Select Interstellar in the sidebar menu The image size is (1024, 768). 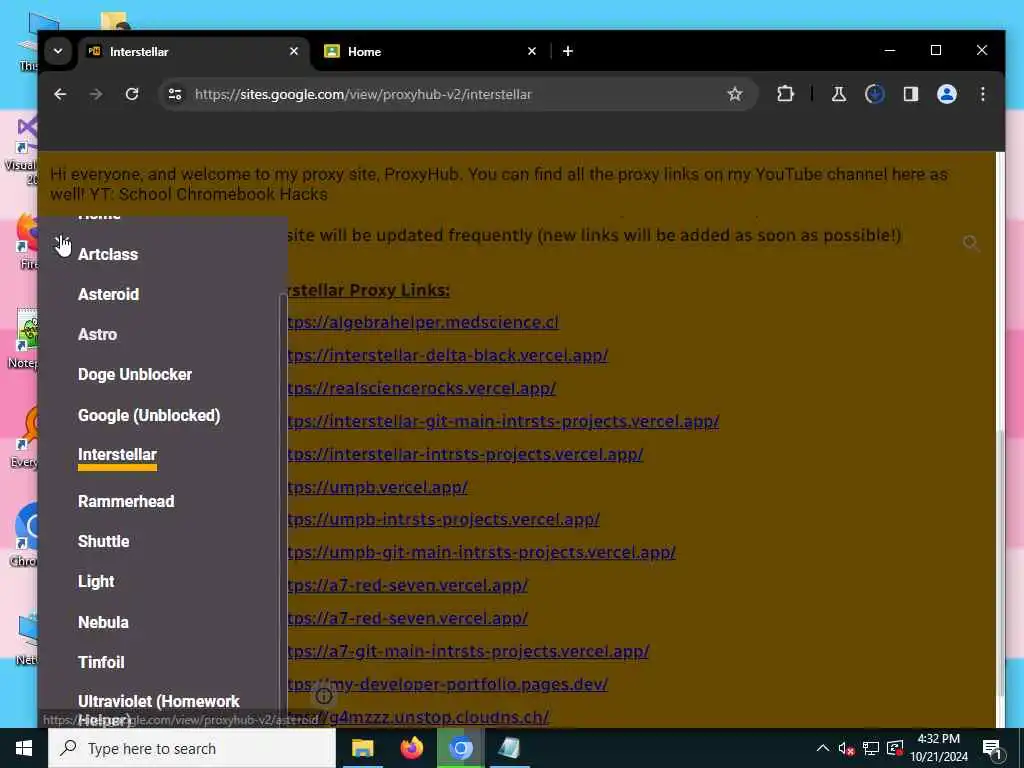[118, 455]
